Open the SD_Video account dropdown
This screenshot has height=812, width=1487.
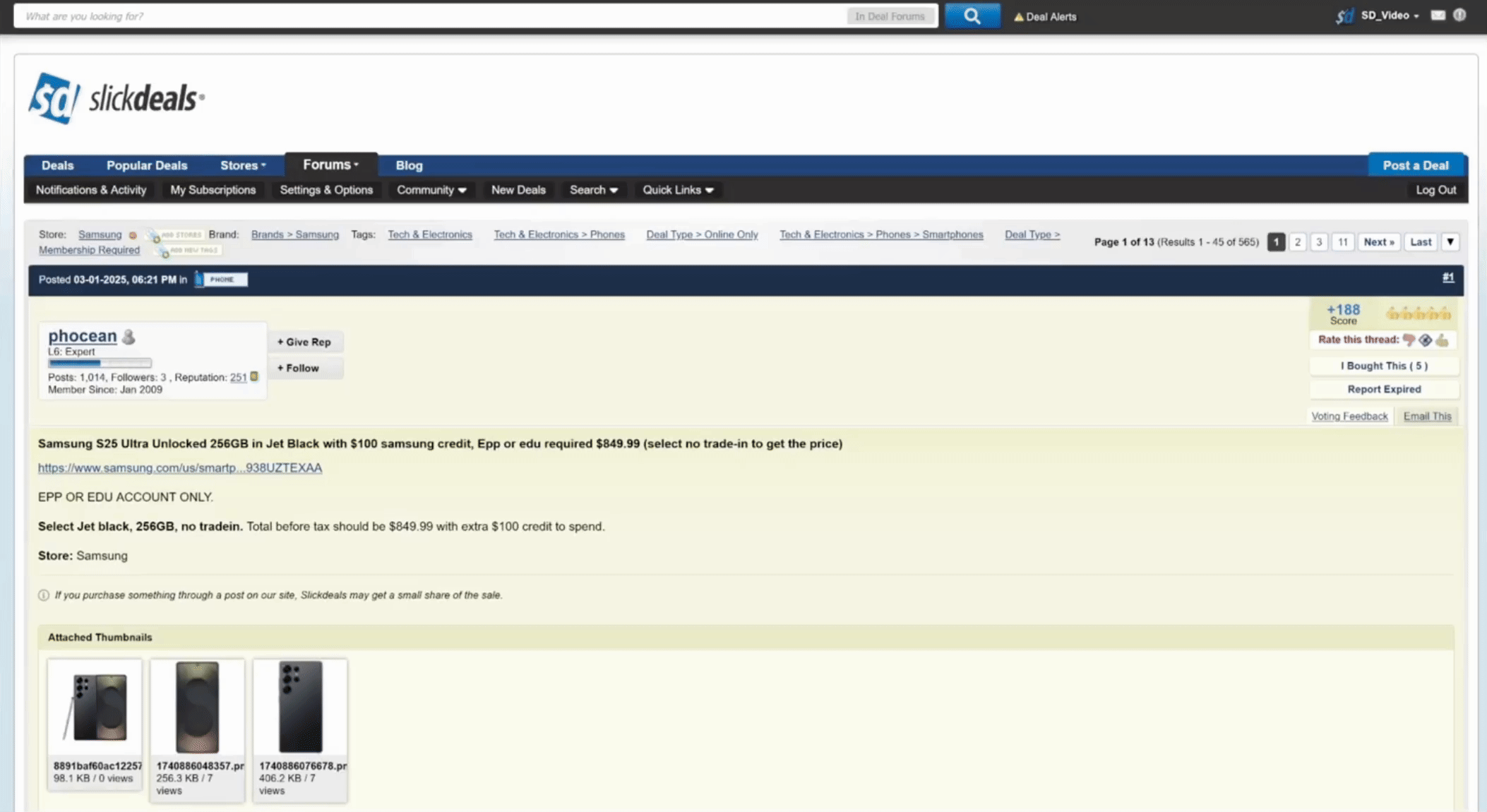point(1390,16)
